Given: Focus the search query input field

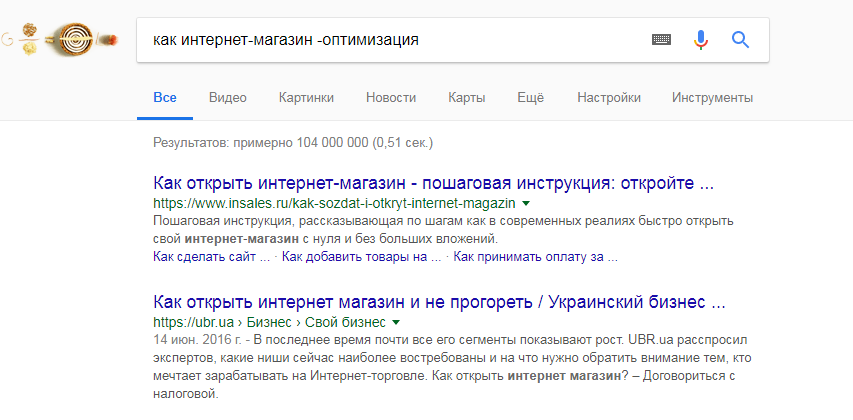Looking at the screenshot, I should tap(390, 40).
